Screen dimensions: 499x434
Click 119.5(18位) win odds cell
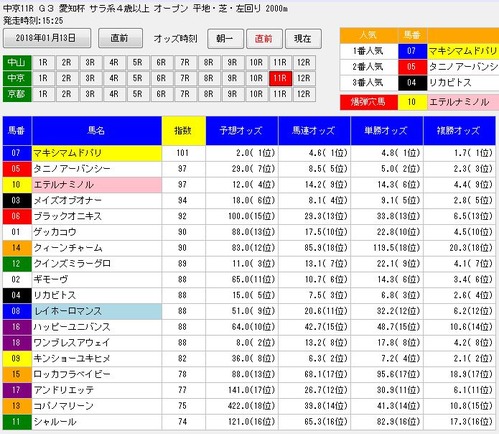click(387, 248)
